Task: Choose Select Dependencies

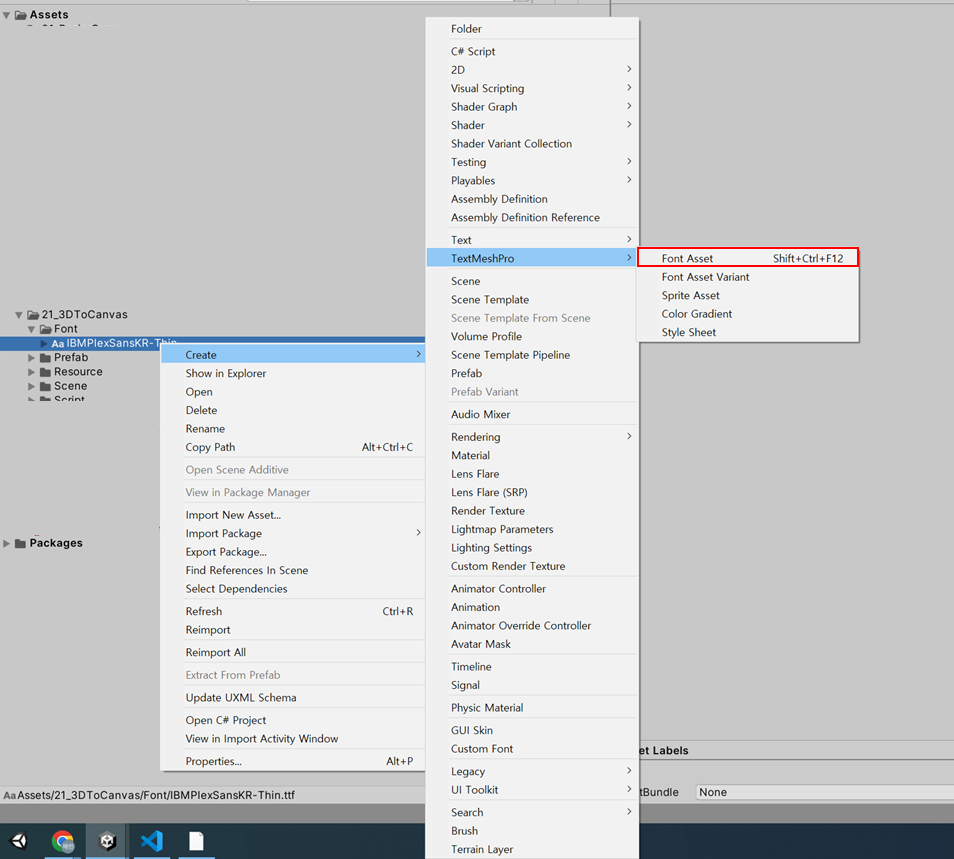Action: (x=293, y=589)
